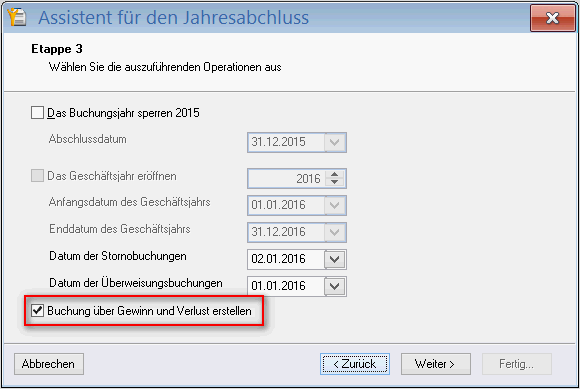
Task: Open the Enddatum des Geschäftsjahrs dropdown
Action: tap(335, 232)
